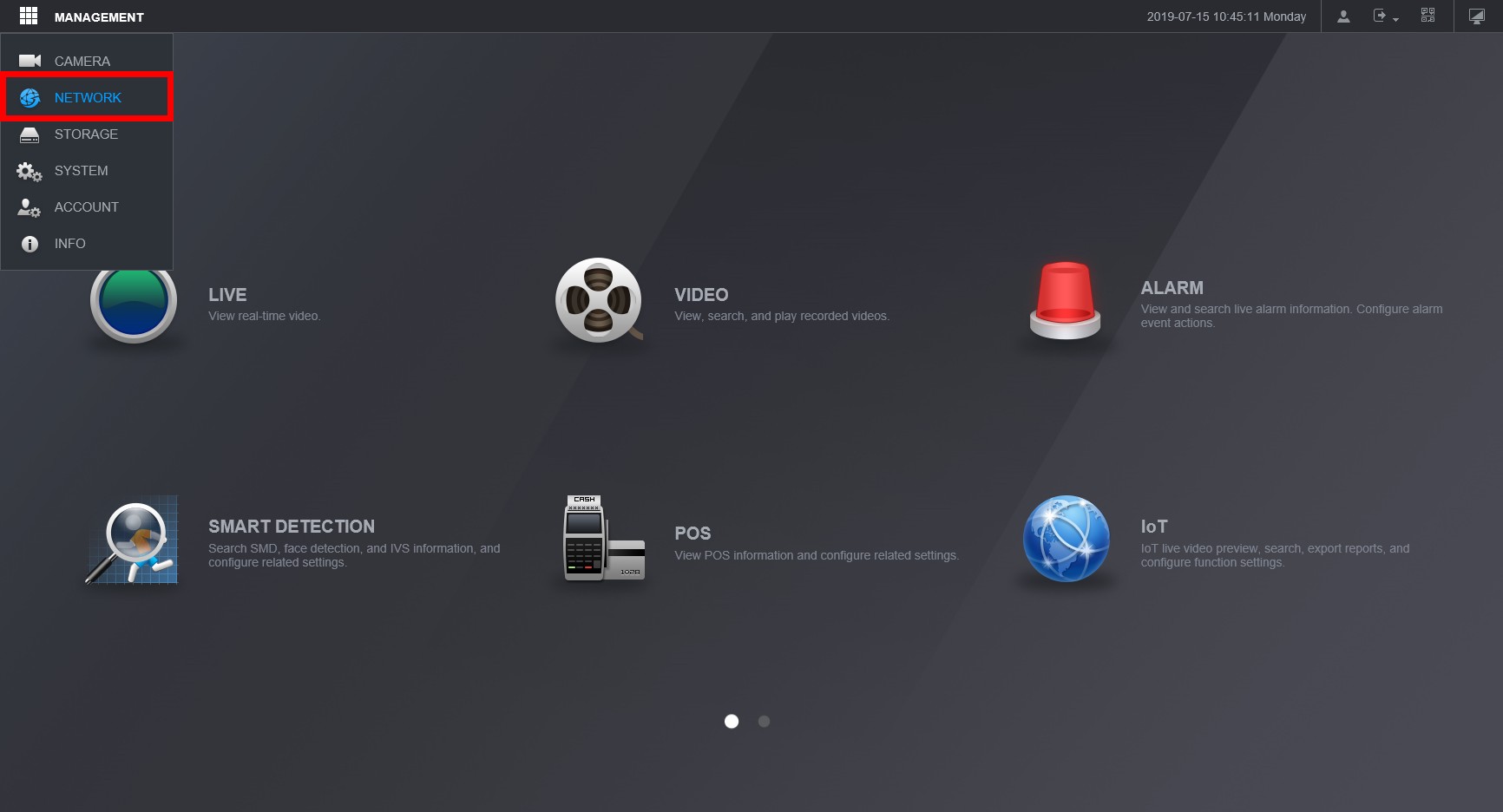
Task: Click the IoT title link
Action: pos(1154,527)
